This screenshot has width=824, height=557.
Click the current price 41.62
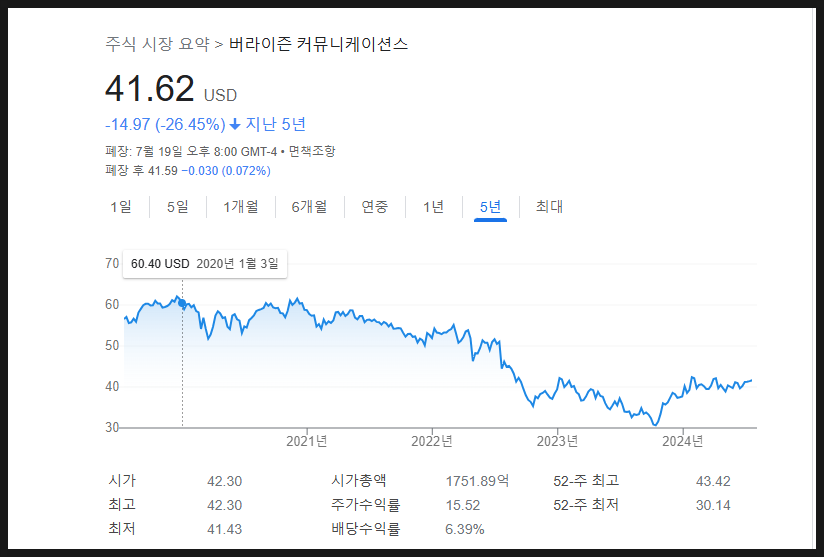click(150, 88)
